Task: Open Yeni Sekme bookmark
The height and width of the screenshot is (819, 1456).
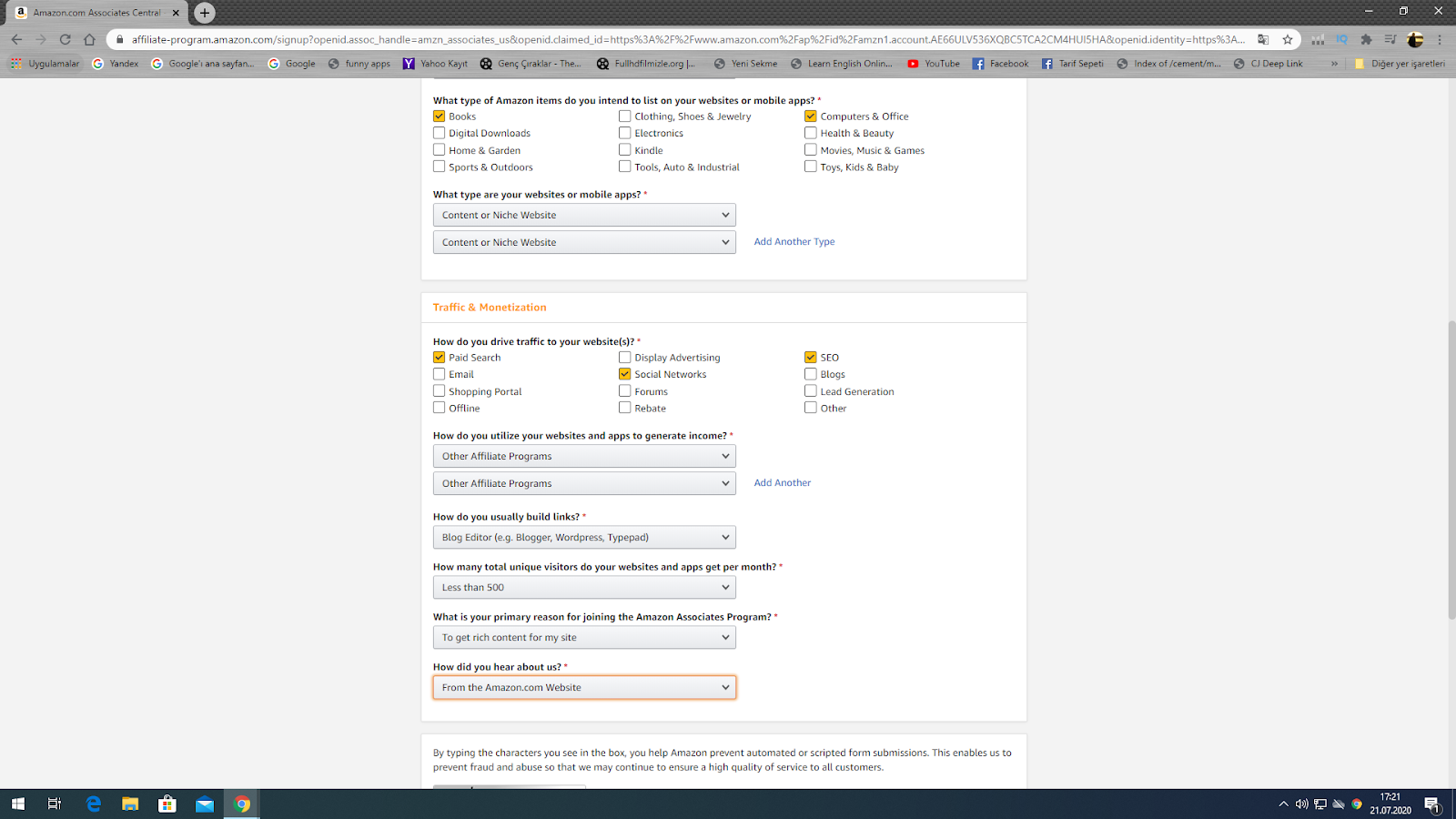Action: coord(746,64)
